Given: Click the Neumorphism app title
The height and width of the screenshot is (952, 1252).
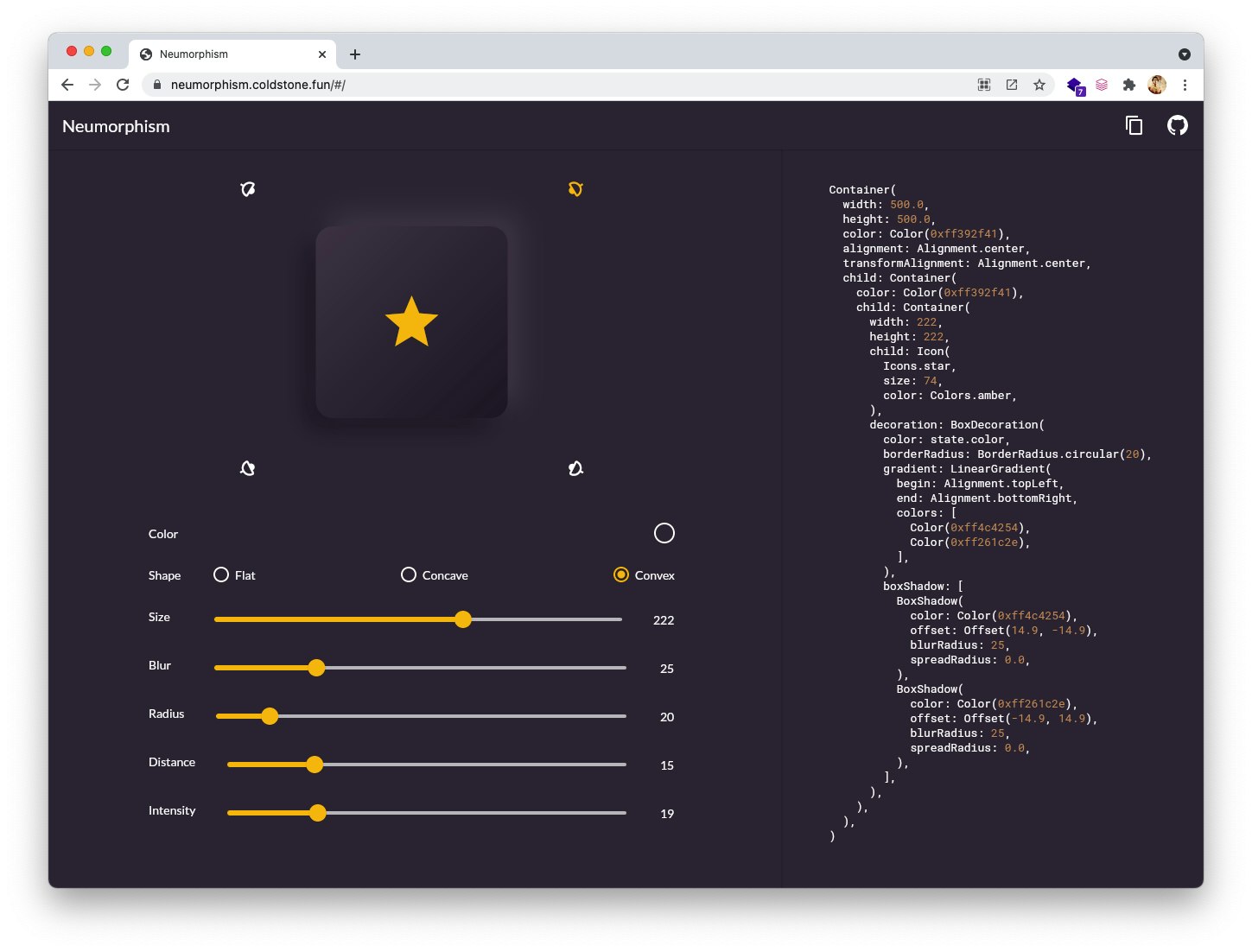Looking at the screenshot, I should pyautogui.click(x=116, y=126).
